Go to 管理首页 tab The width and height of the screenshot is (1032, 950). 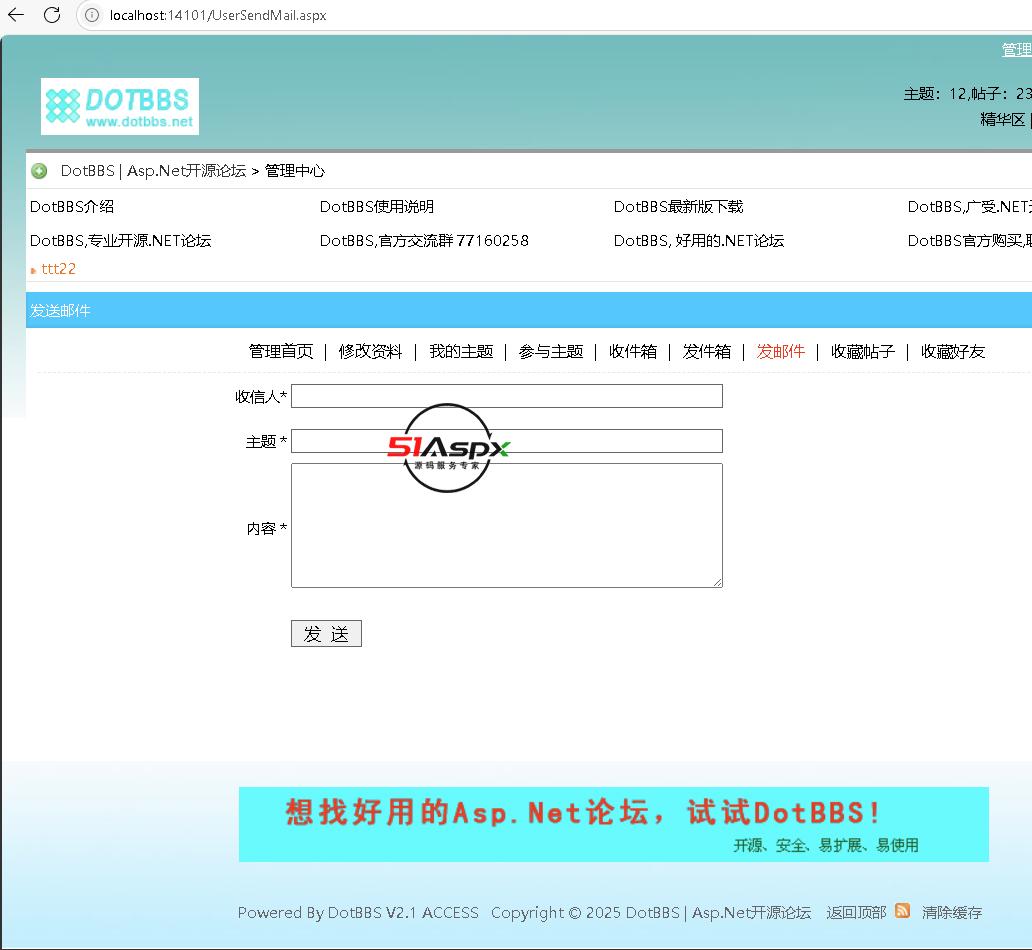[x=281, y=352]
